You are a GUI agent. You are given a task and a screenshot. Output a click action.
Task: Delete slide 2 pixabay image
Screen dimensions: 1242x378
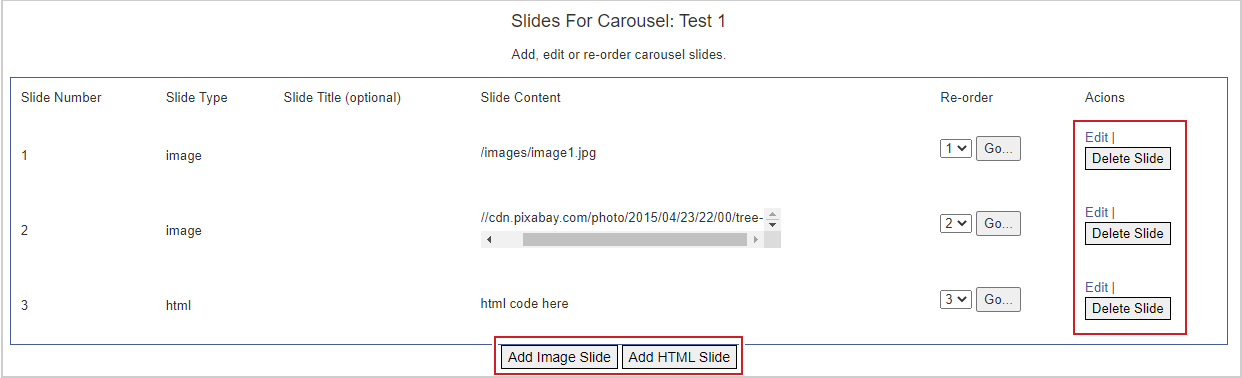click(x=1128, y=233)
